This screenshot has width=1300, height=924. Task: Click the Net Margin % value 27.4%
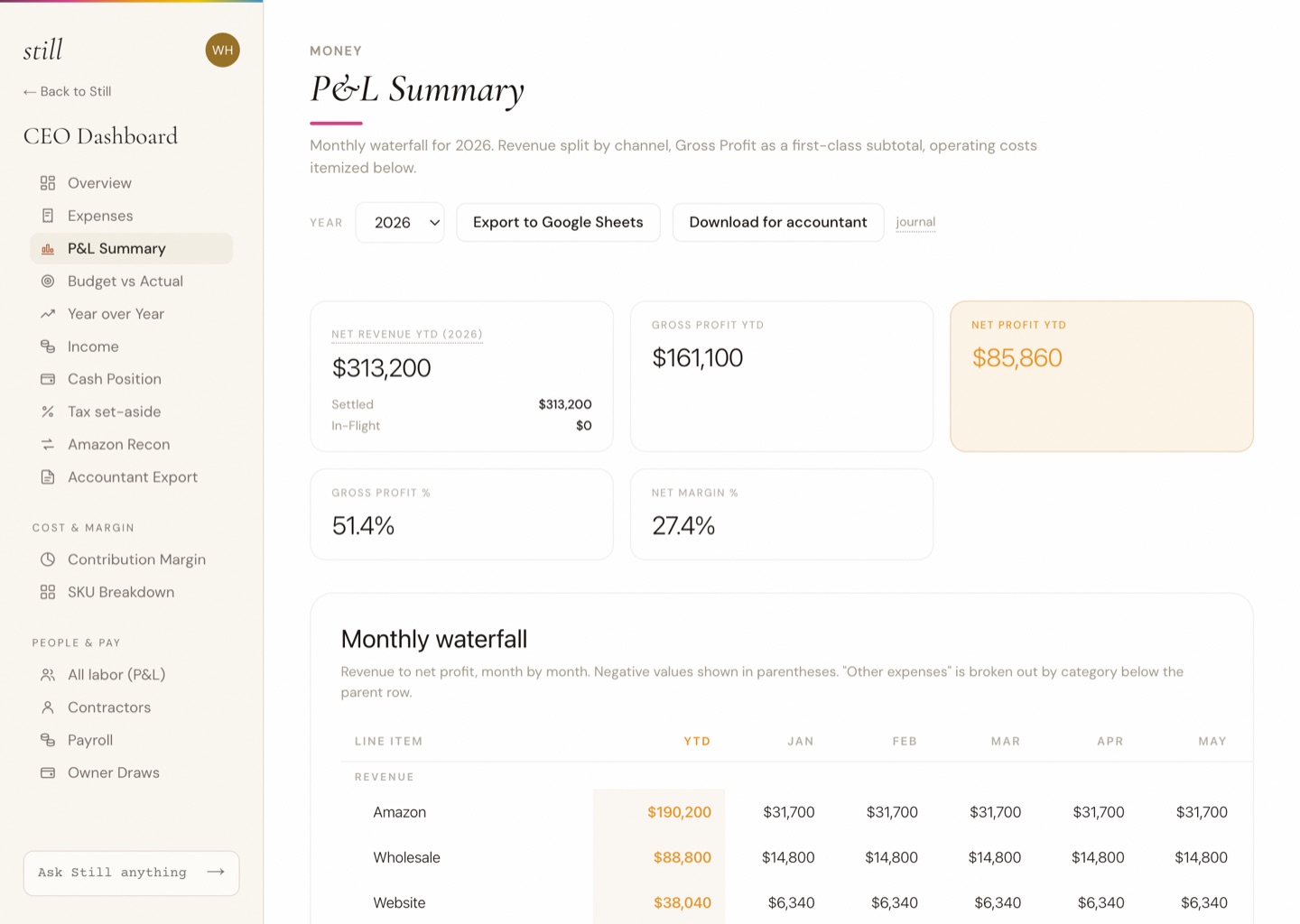click(x=683, y=526)
